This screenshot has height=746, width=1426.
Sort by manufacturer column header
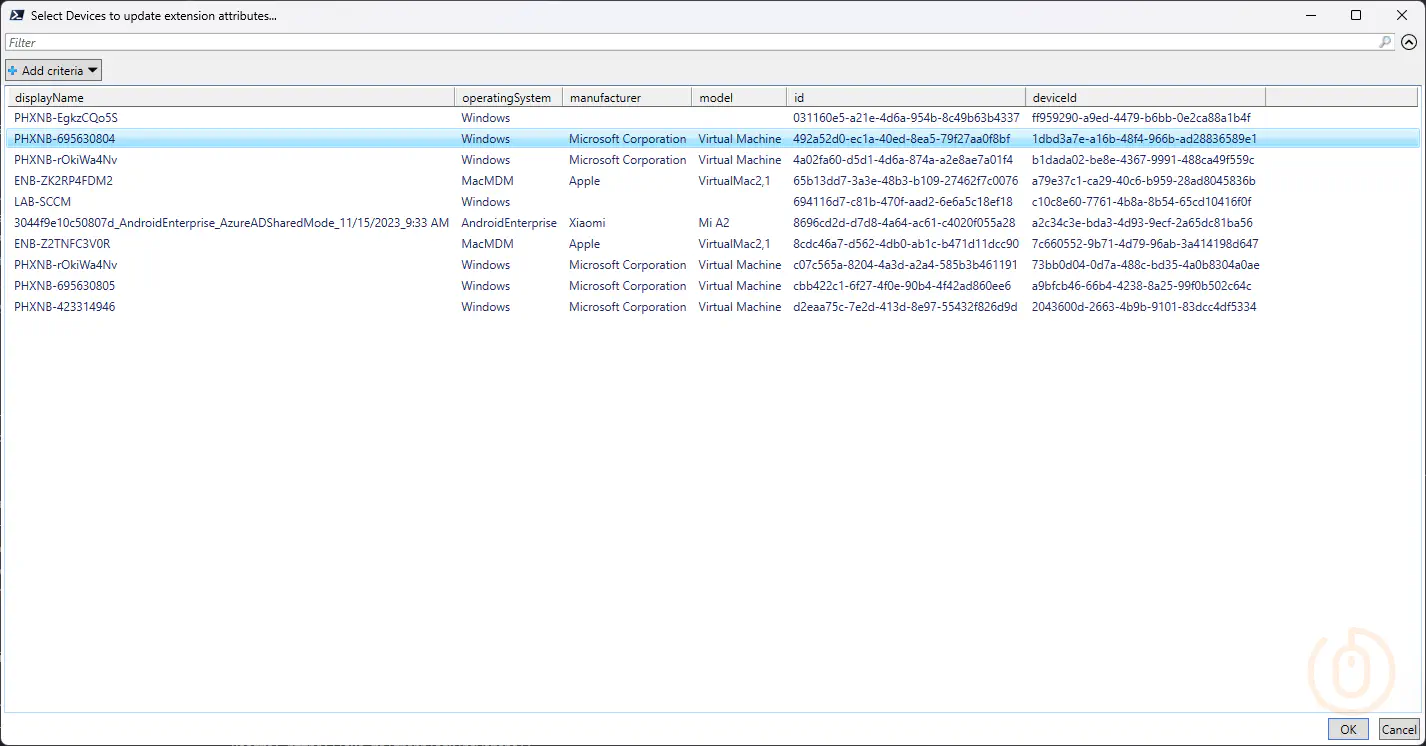626,98
